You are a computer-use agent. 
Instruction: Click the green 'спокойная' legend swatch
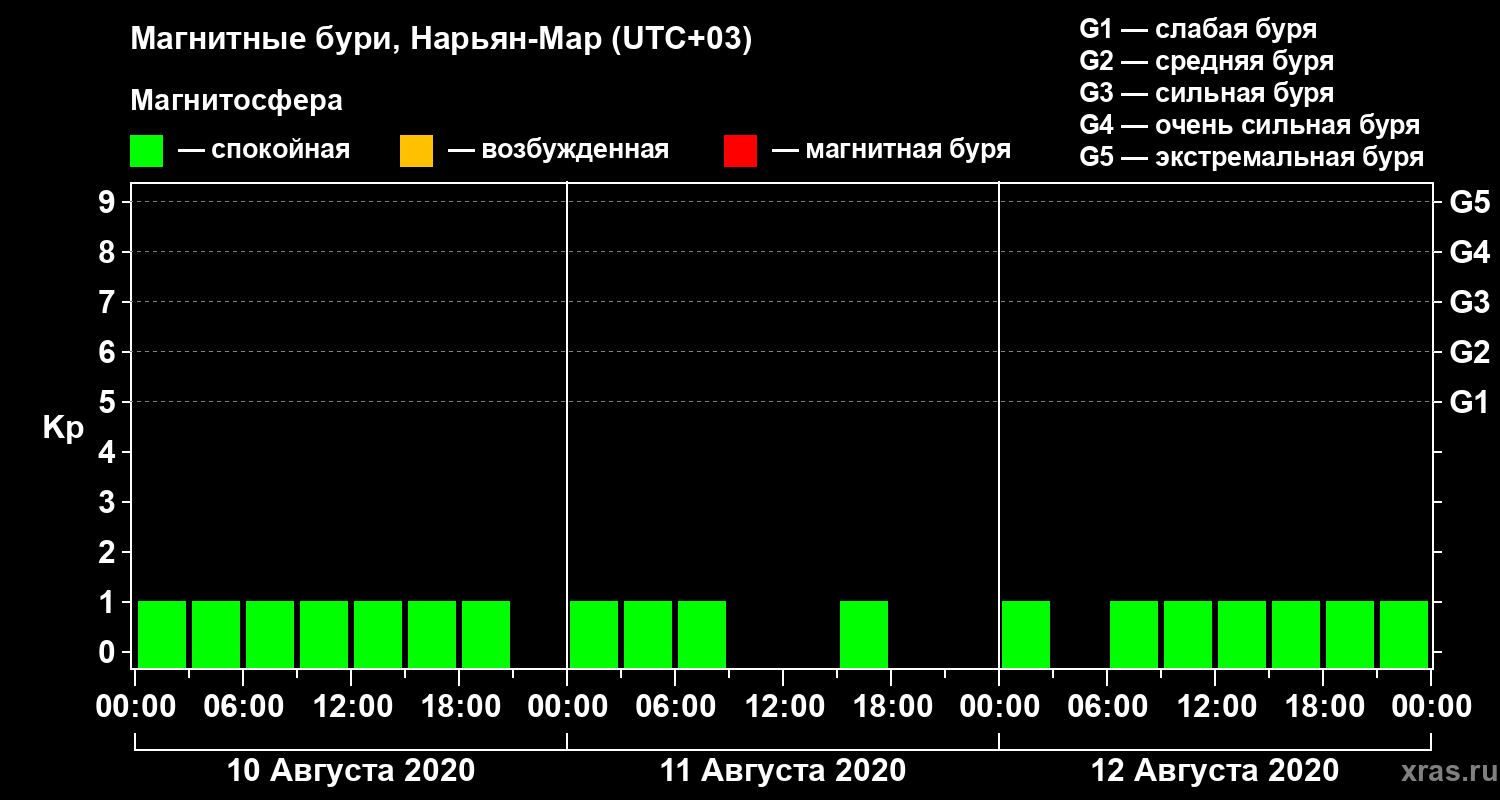coord(146,151)
